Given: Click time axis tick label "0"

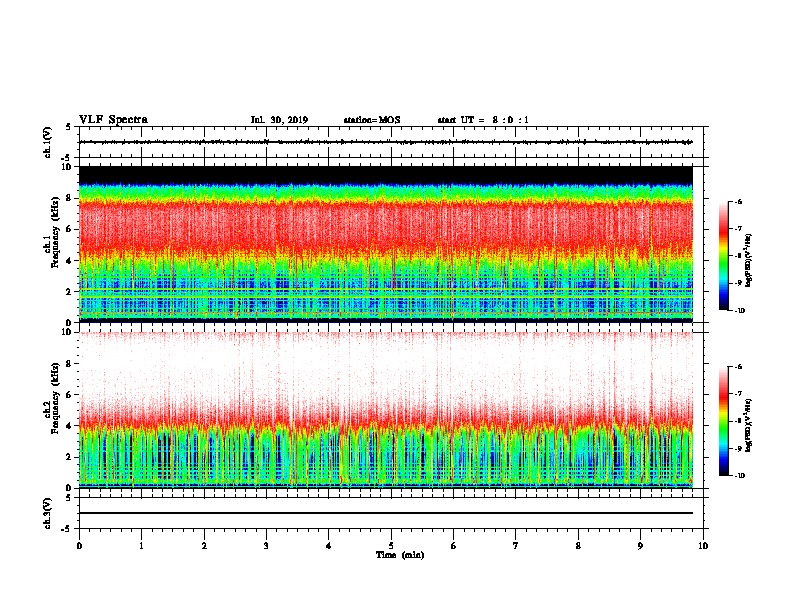Looking at the screenshot, I should point(79,546).
